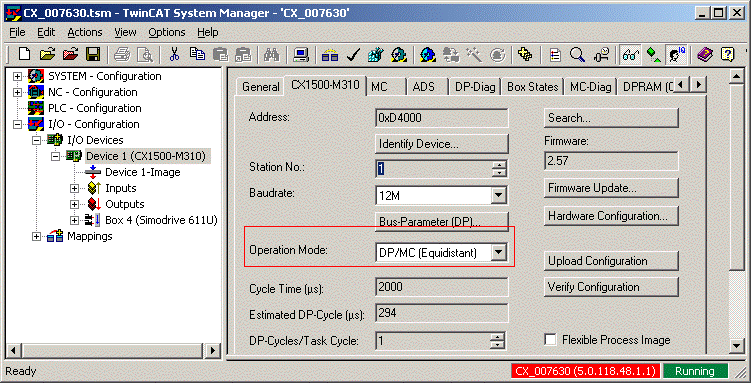Open the Actions menu

point(85,33)
